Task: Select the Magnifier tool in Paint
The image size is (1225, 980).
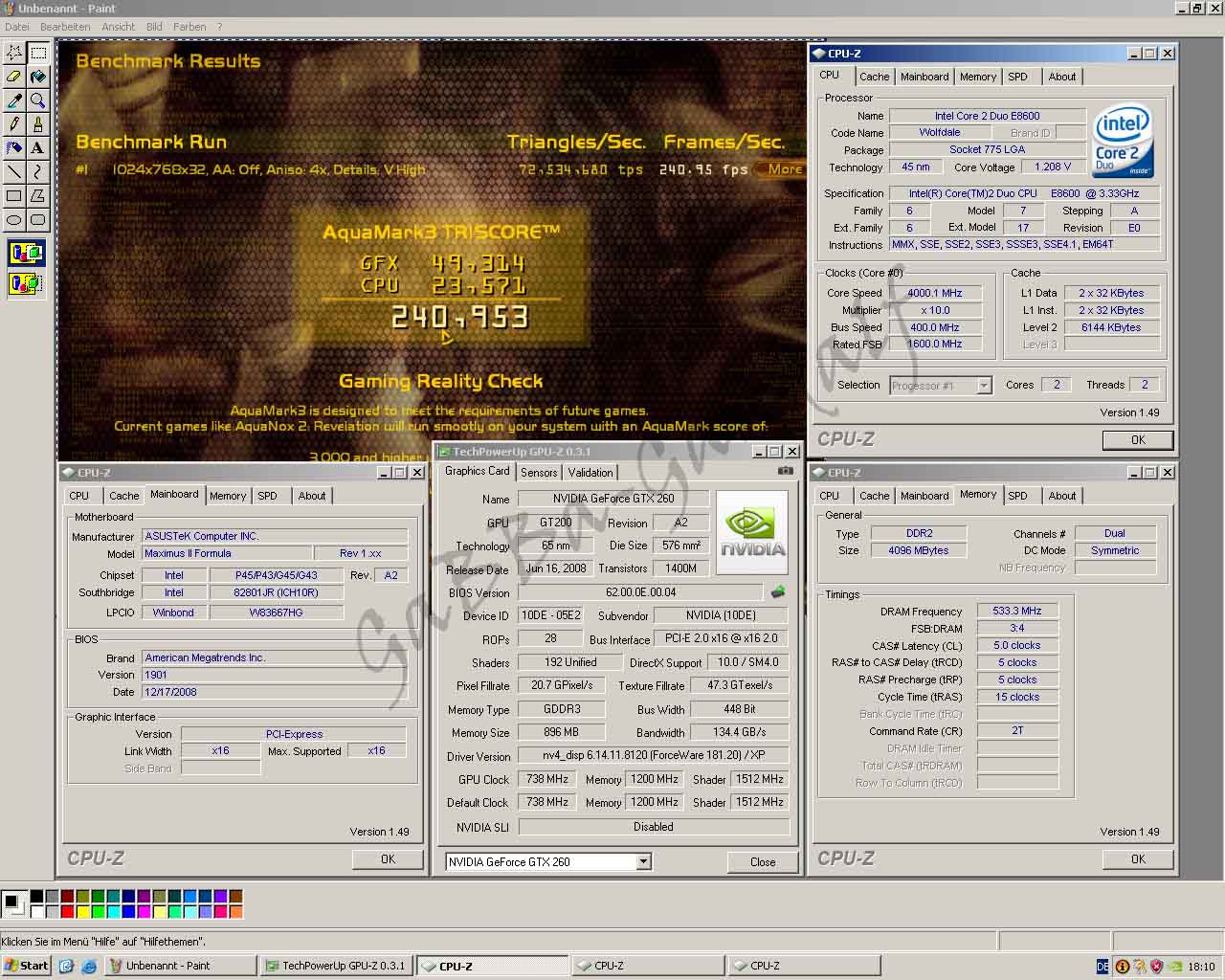Action: (x=37, y=100)
